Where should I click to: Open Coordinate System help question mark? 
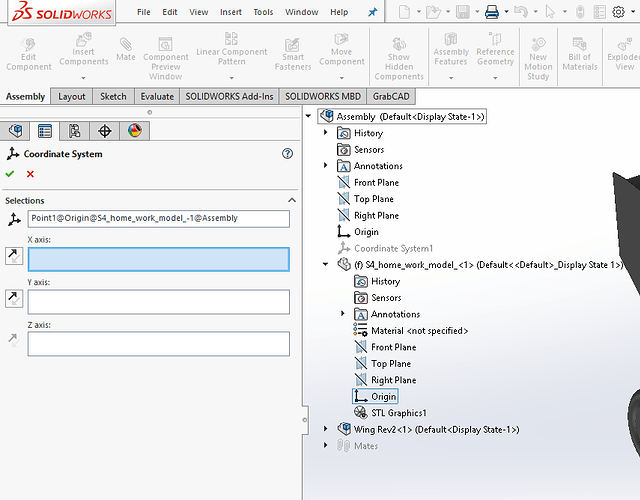point(288,154)
